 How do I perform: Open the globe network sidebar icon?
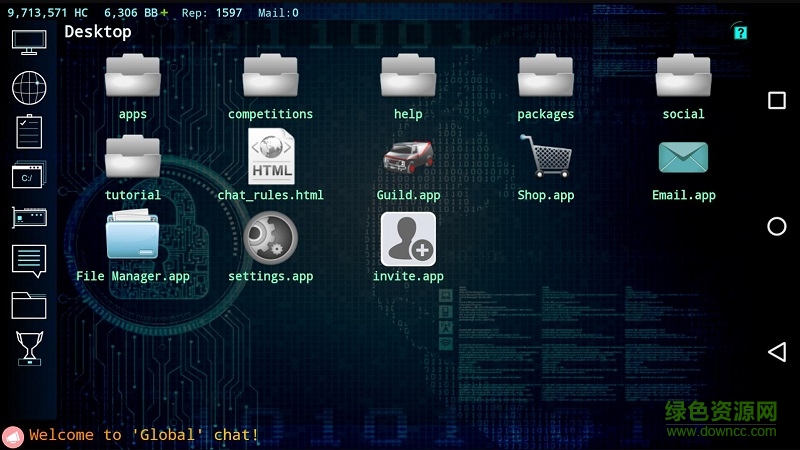pos(29,87)
